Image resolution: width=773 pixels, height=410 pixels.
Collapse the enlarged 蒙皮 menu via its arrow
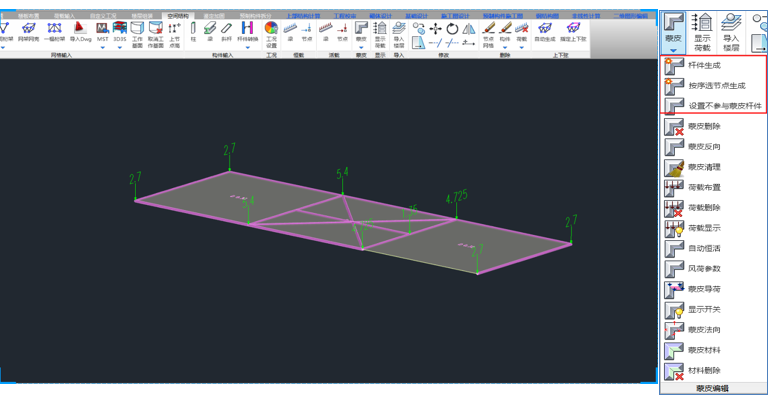coord(673,50)
